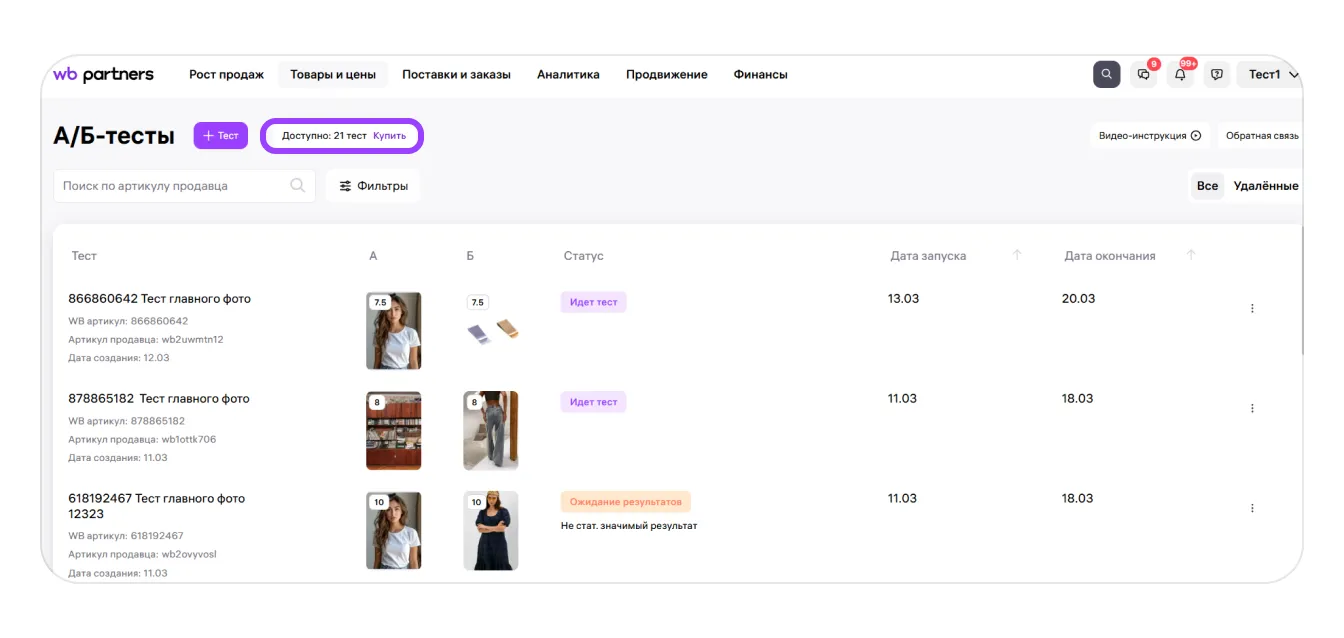Click the feedback icon beside Тест1
1344x638 pixels.
(x=1216, y=75)
